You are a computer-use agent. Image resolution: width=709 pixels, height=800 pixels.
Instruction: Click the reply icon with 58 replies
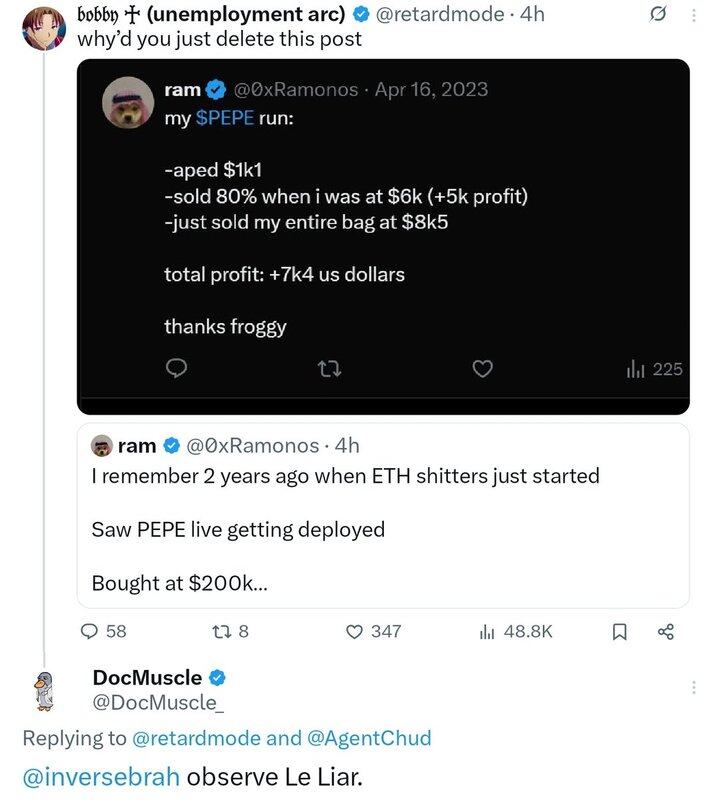(90, 631)
